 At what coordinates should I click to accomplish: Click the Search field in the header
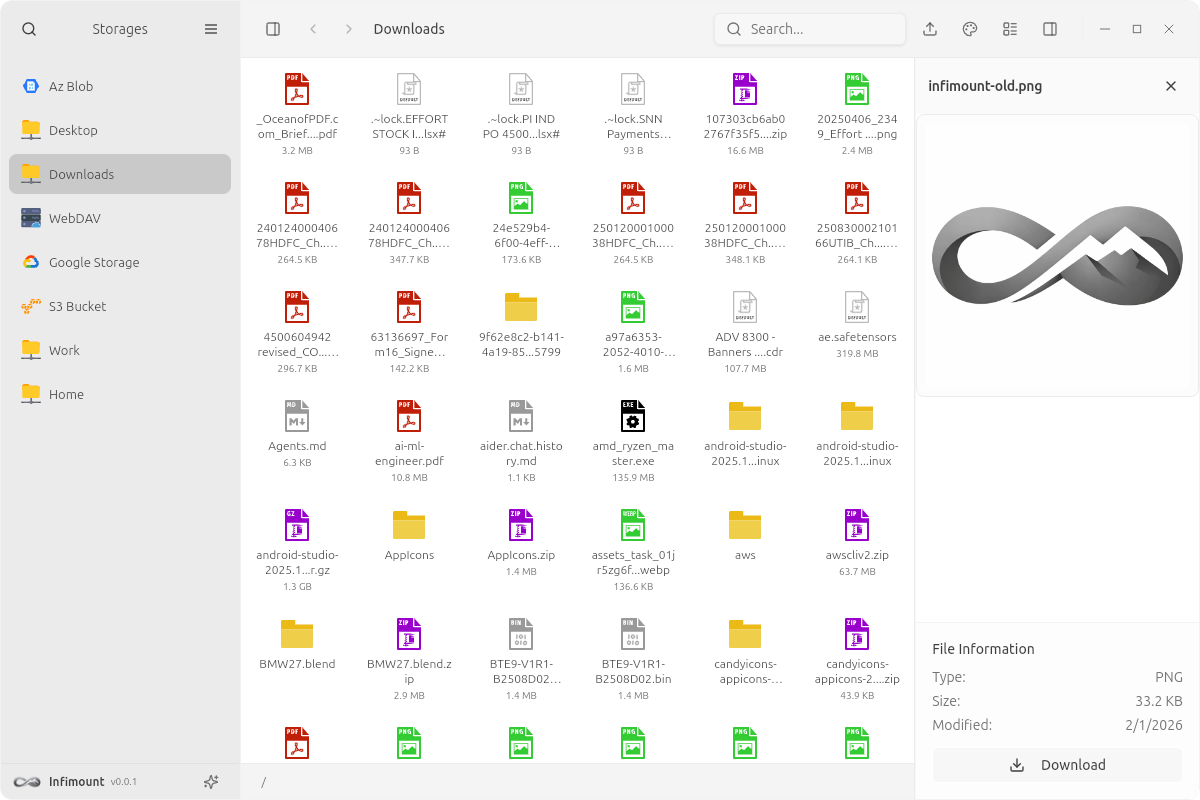click(x=810, y=29)
